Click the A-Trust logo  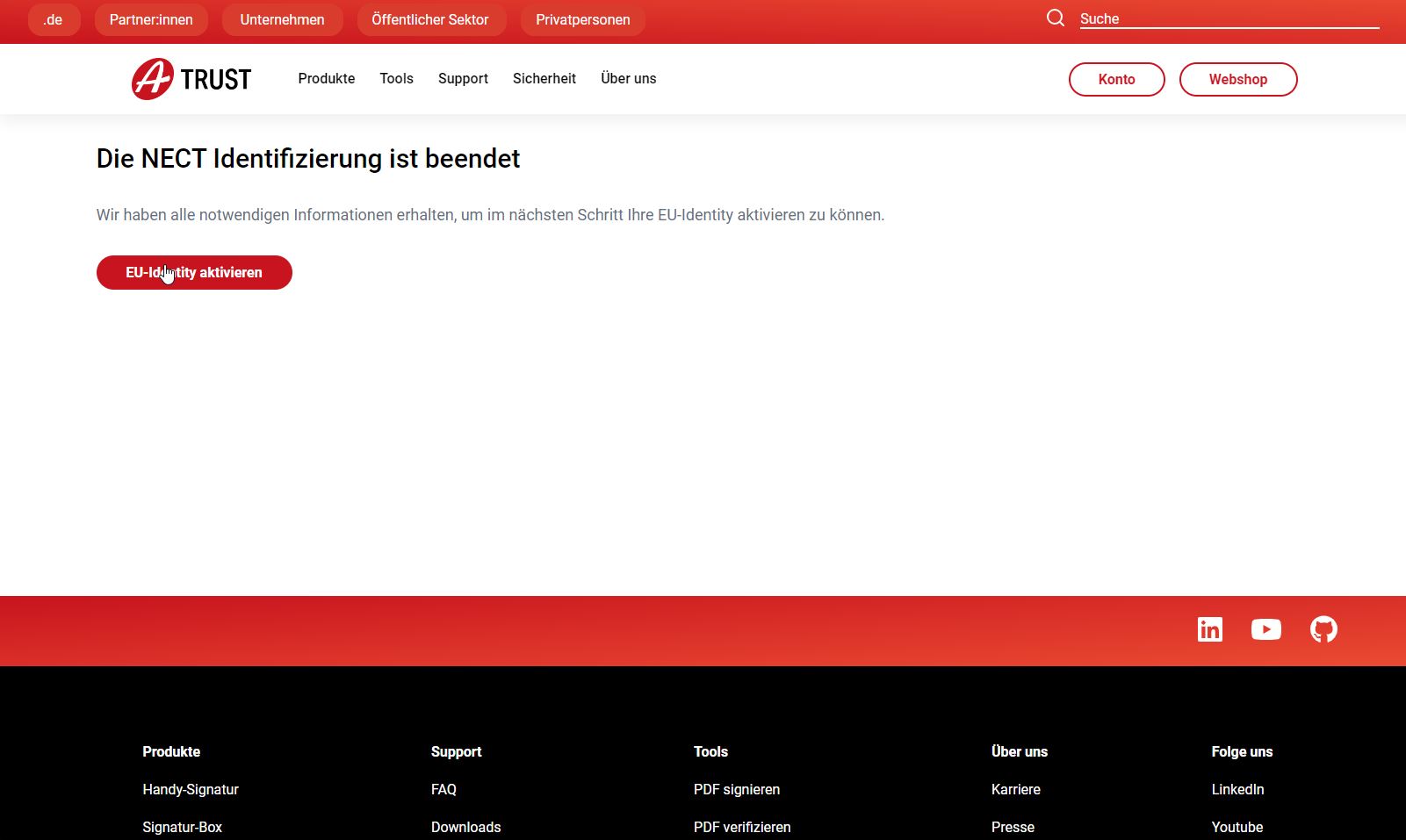click(191, 79)
